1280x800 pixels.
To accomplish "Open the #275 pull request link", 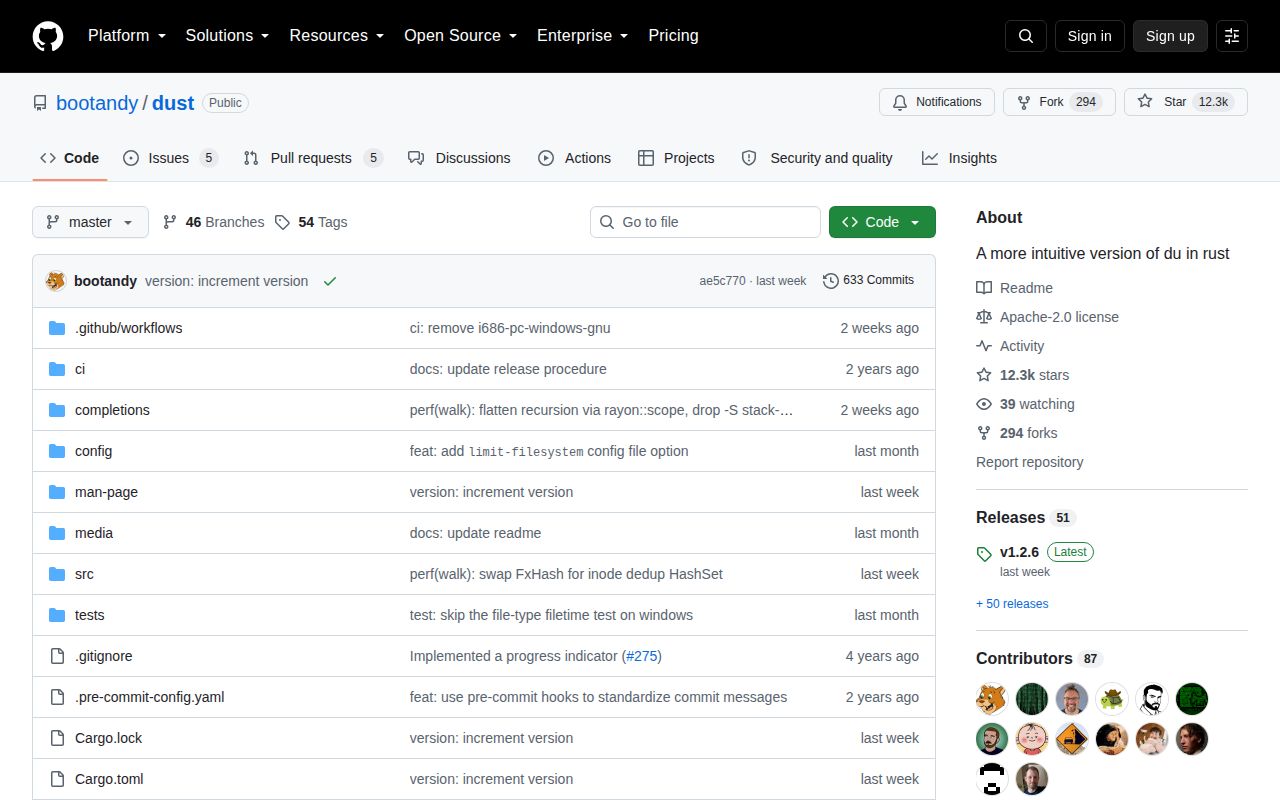I will point(642,656).
